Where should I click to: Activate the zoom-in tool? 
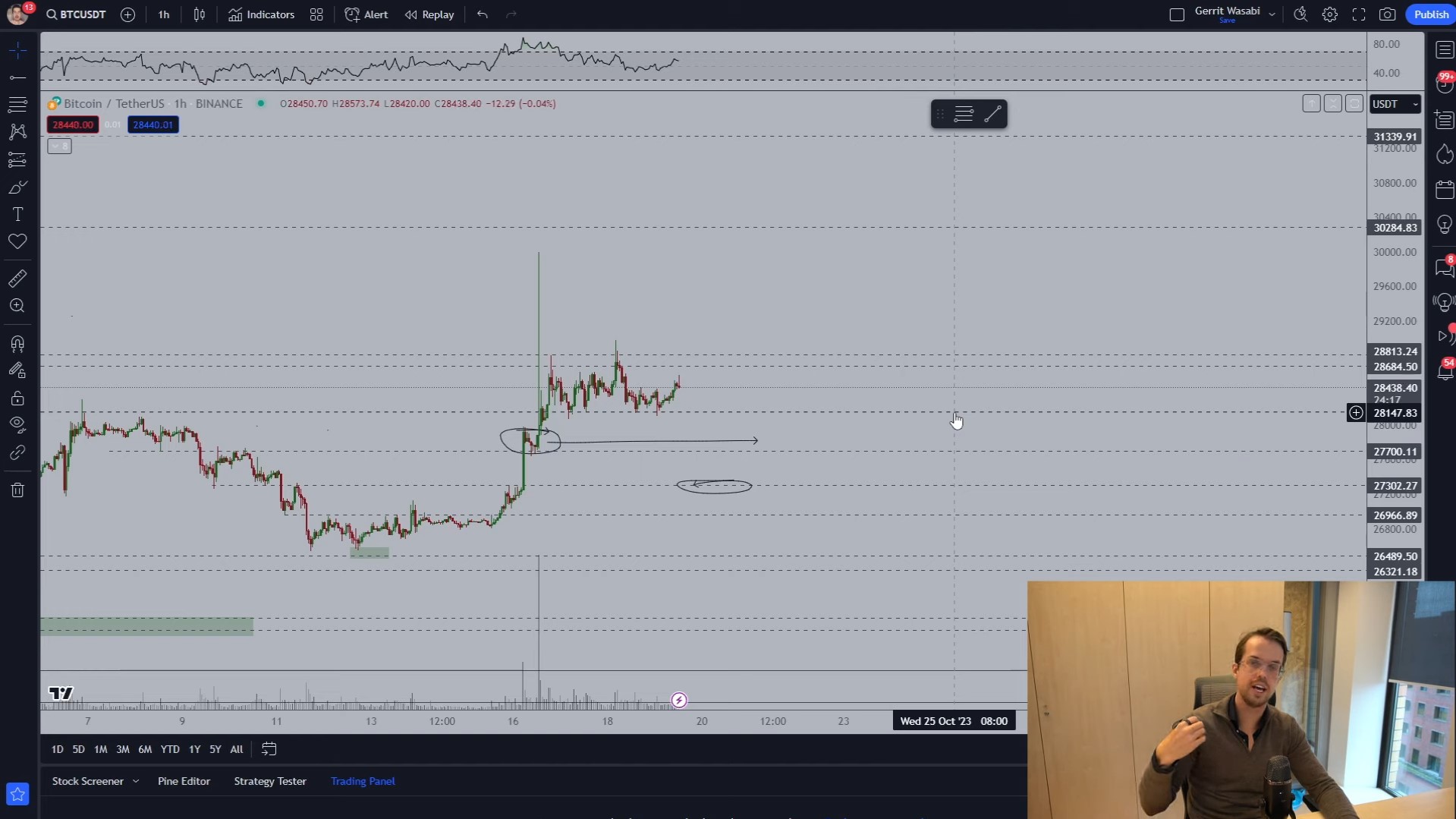(x=17, y=306)
